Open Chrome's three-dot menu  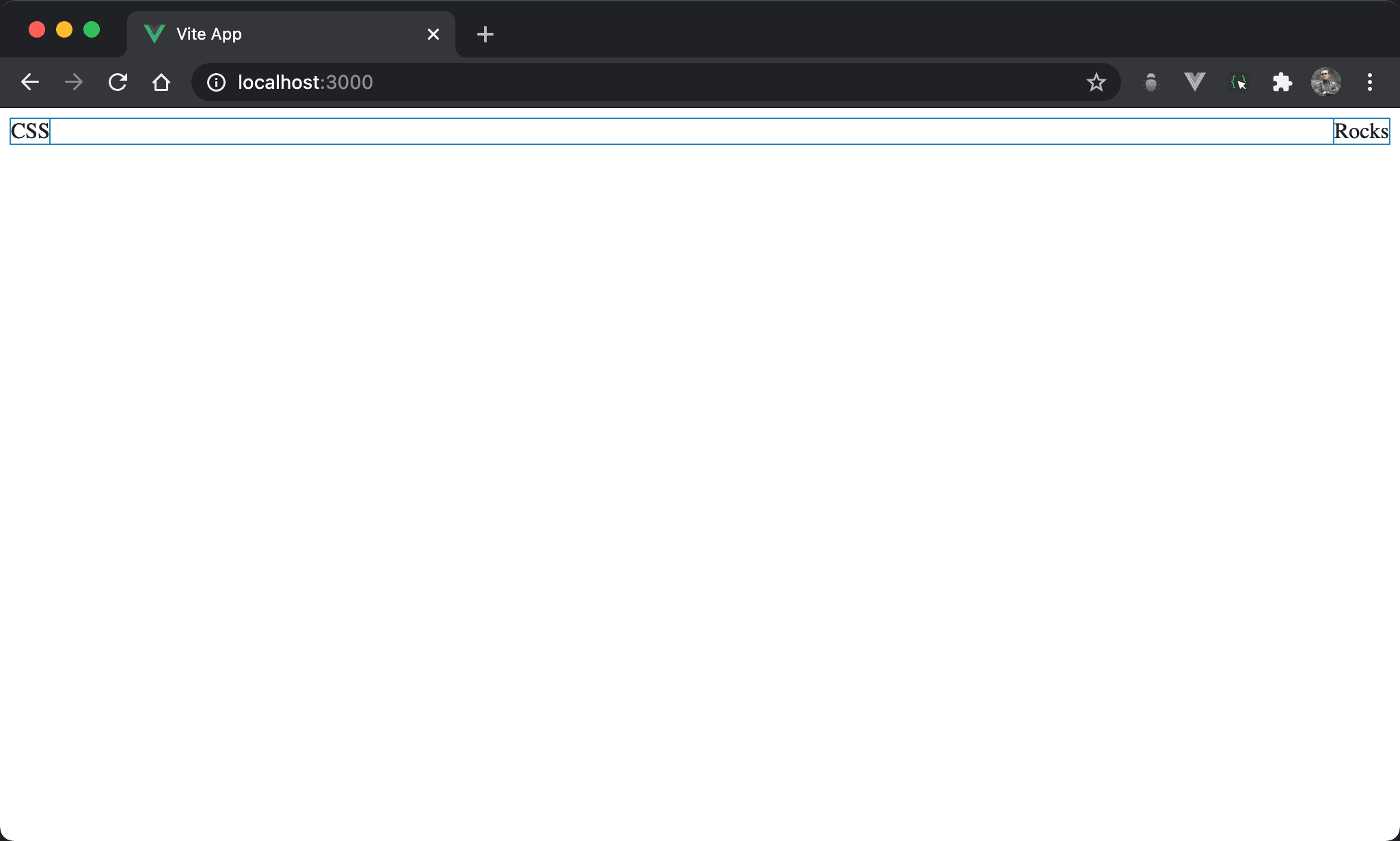click(1369, 83)
